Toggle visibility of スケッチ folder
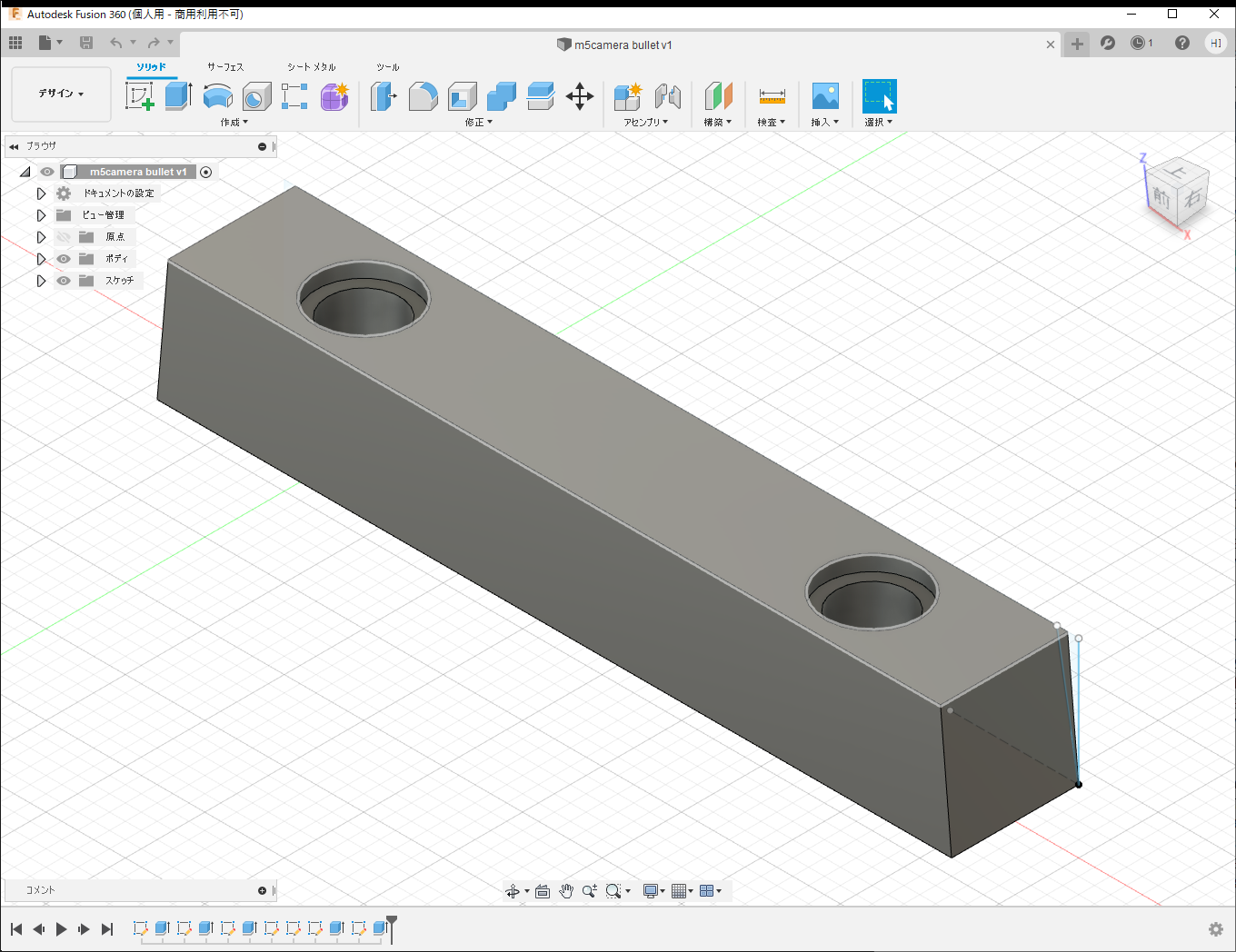 (64, 281)
